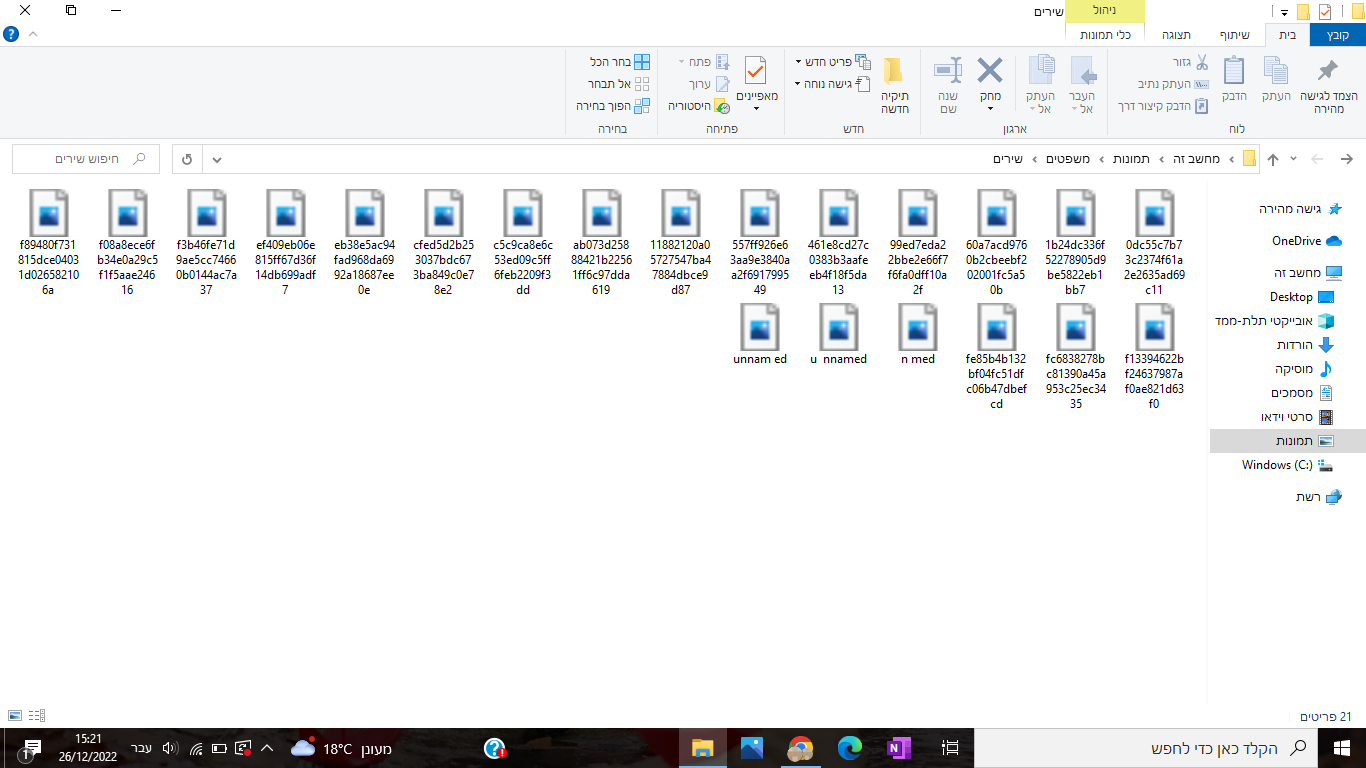Open Music (מוסיקה) in navigation pane
Screen dimensions: 1366x768
click(1303, 369)
